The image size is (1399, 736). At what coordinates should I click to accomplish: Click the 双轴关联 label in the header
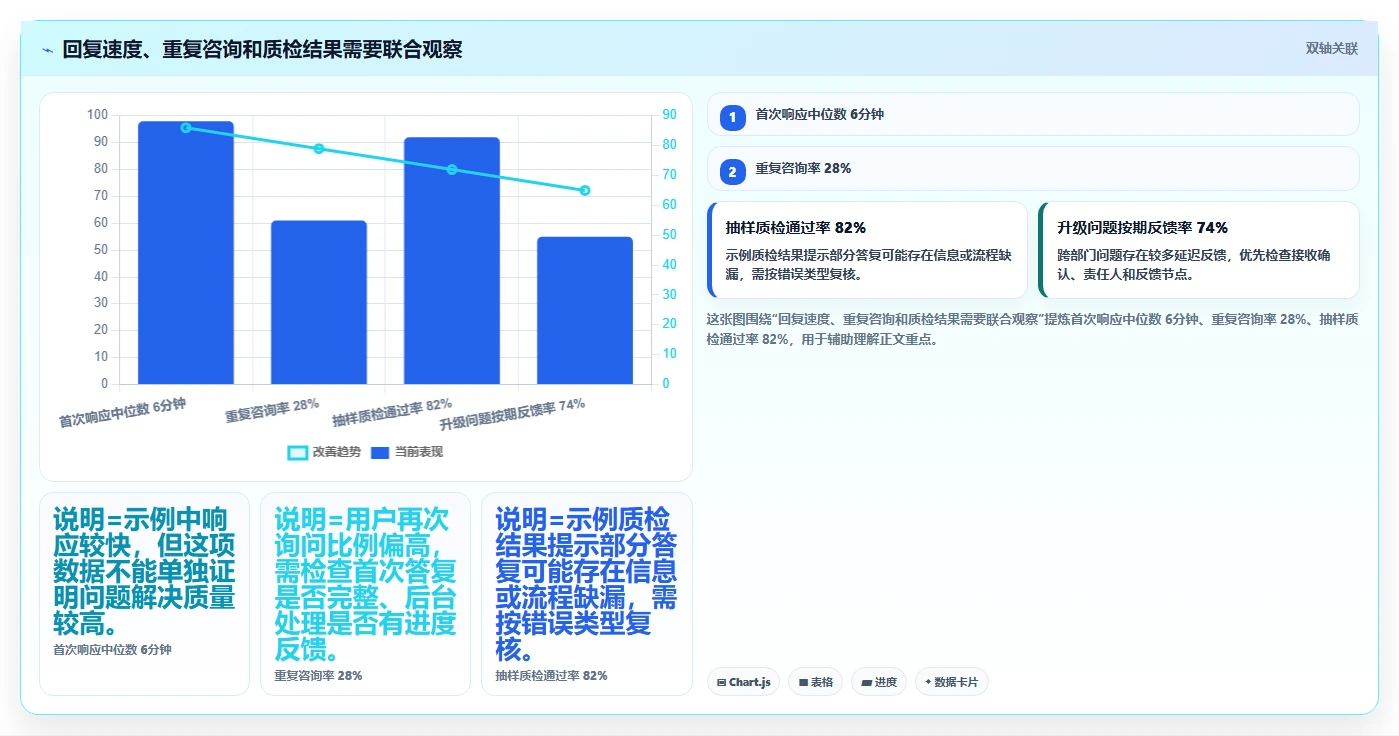click(x=1331, y=49)
